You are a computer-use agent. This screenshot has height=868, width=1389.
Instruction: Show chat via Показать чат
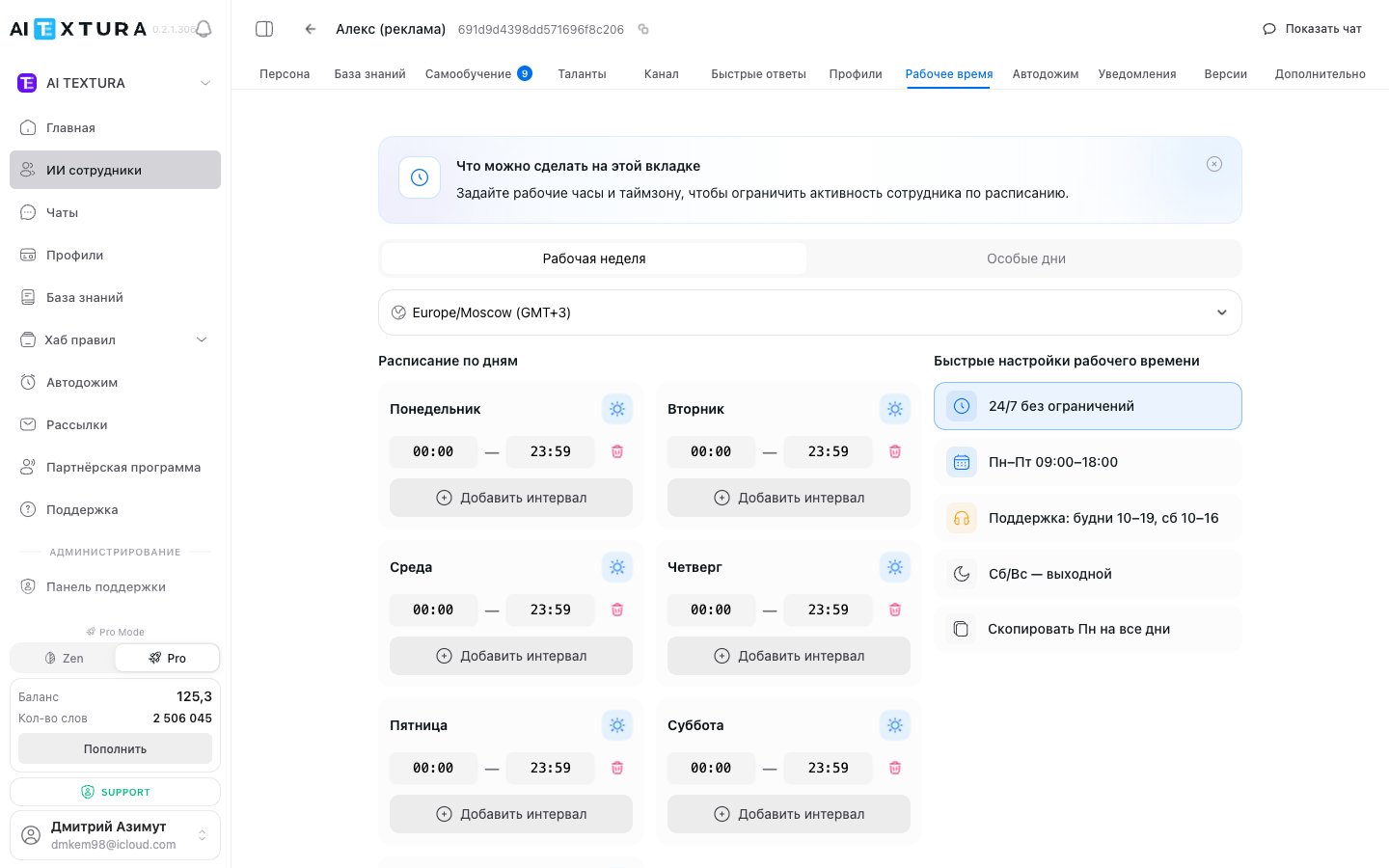coord(1312,29)
